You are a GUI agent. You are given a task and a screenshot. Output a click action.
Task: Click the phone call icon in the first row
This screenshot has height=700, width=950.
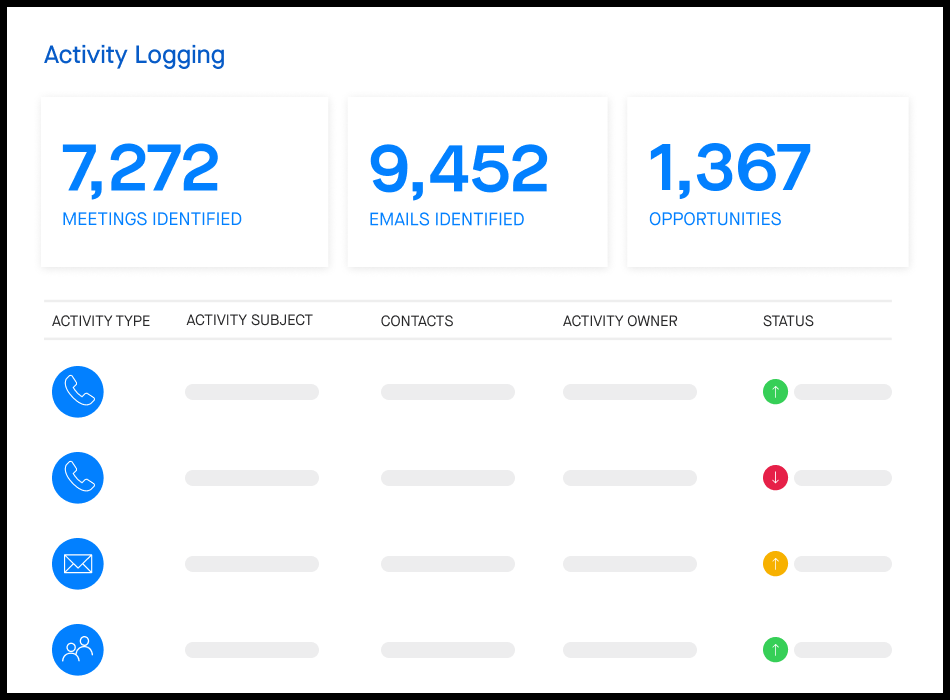[x=78, y=392]
